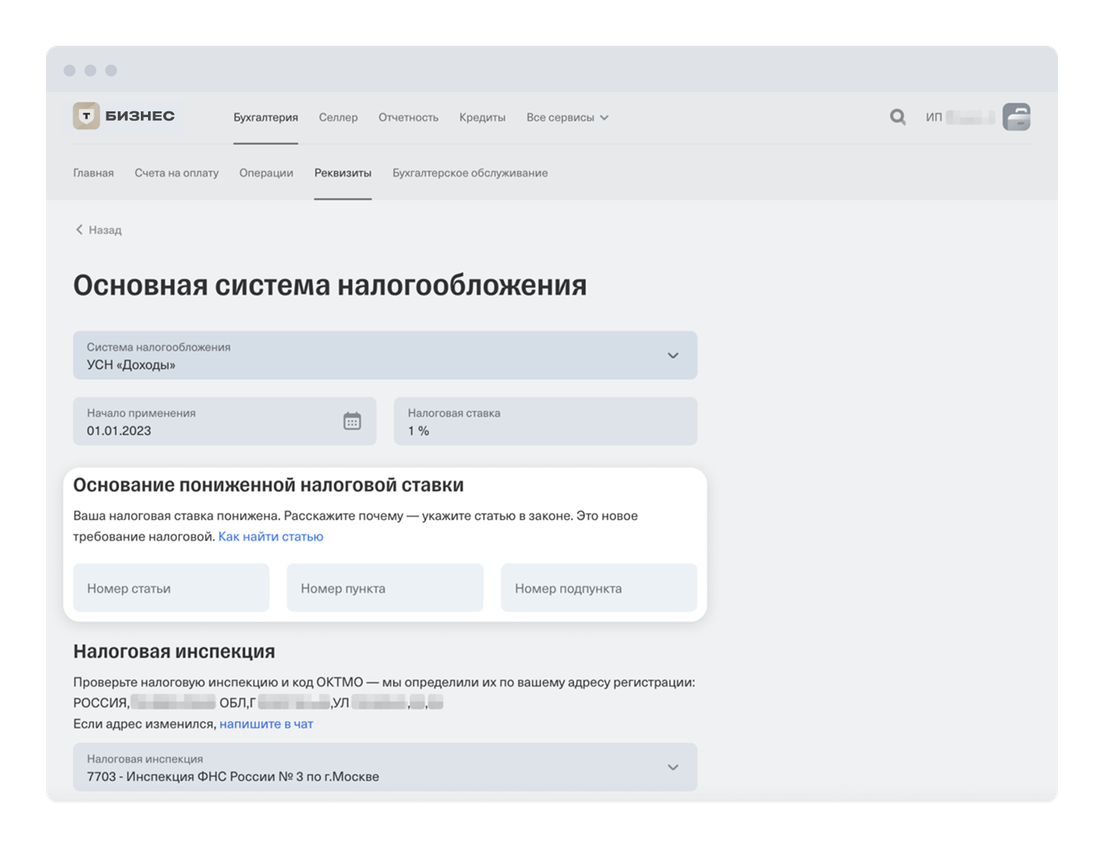
Task: Click the back arrow next to Назад
Action: pos(80,230)
